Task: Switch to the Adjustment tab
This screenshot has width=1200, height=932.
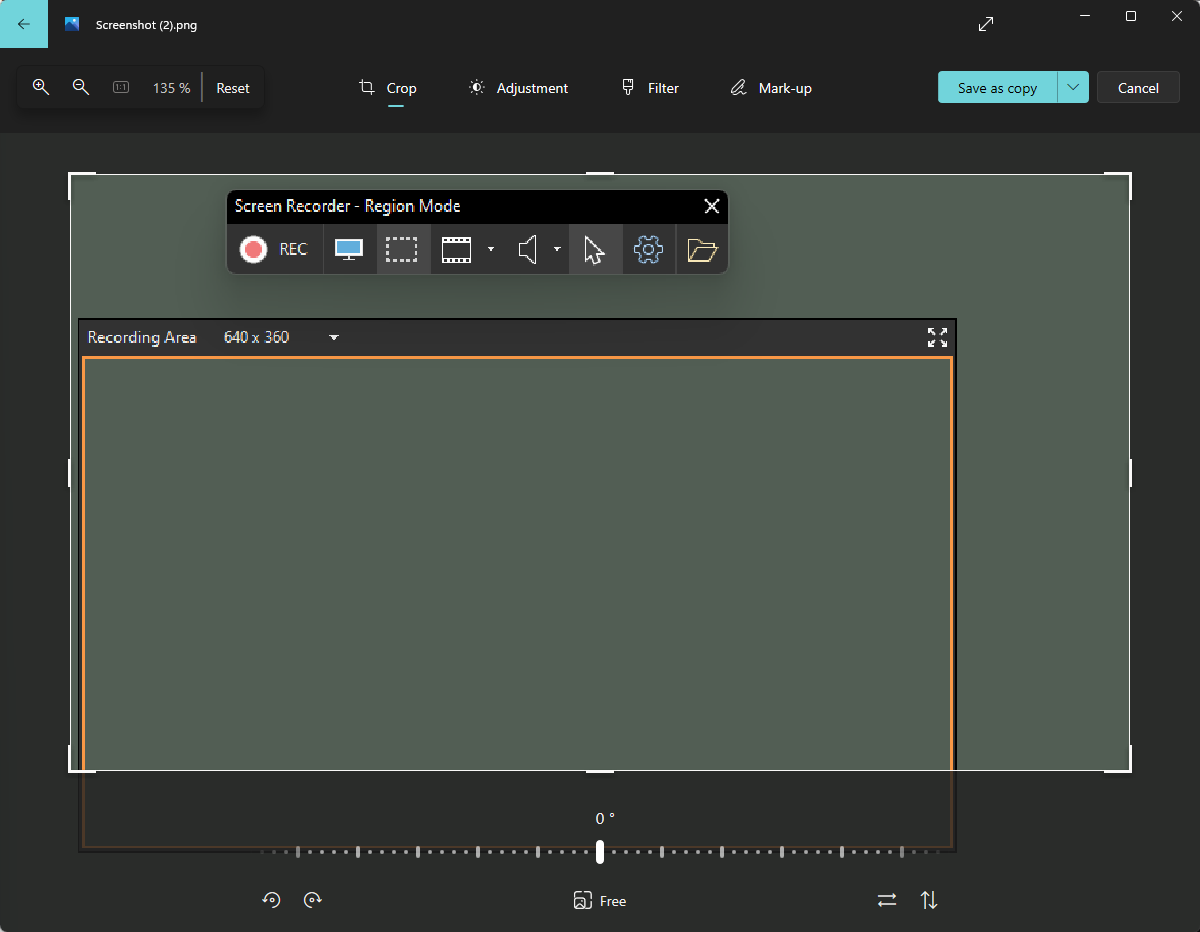Action: pos(518,88)
